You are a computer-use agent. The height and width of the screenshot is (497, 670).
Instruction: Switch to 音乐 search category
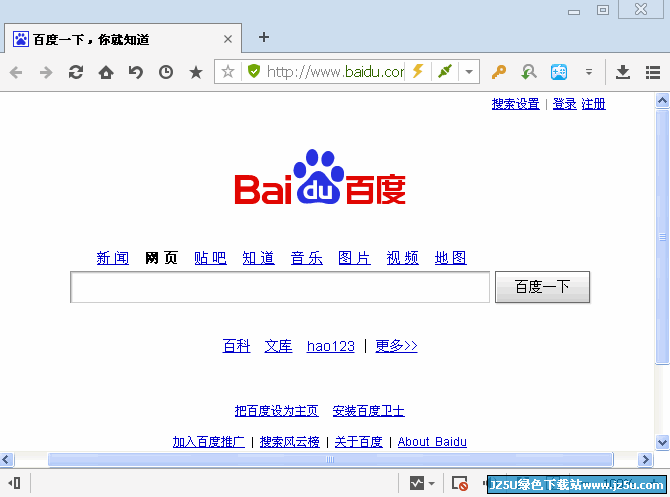click(306, 258)
